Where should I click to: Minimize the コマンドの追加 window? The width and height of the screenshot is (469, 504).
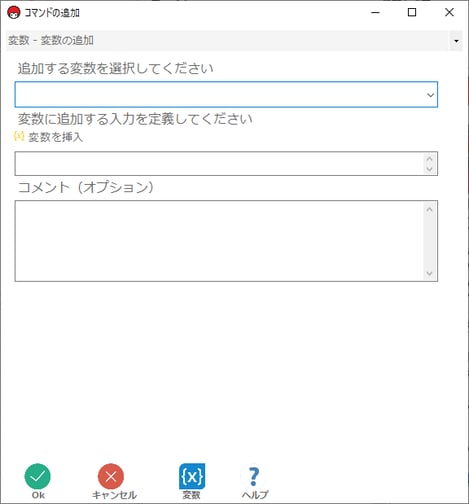pos(376,13)
